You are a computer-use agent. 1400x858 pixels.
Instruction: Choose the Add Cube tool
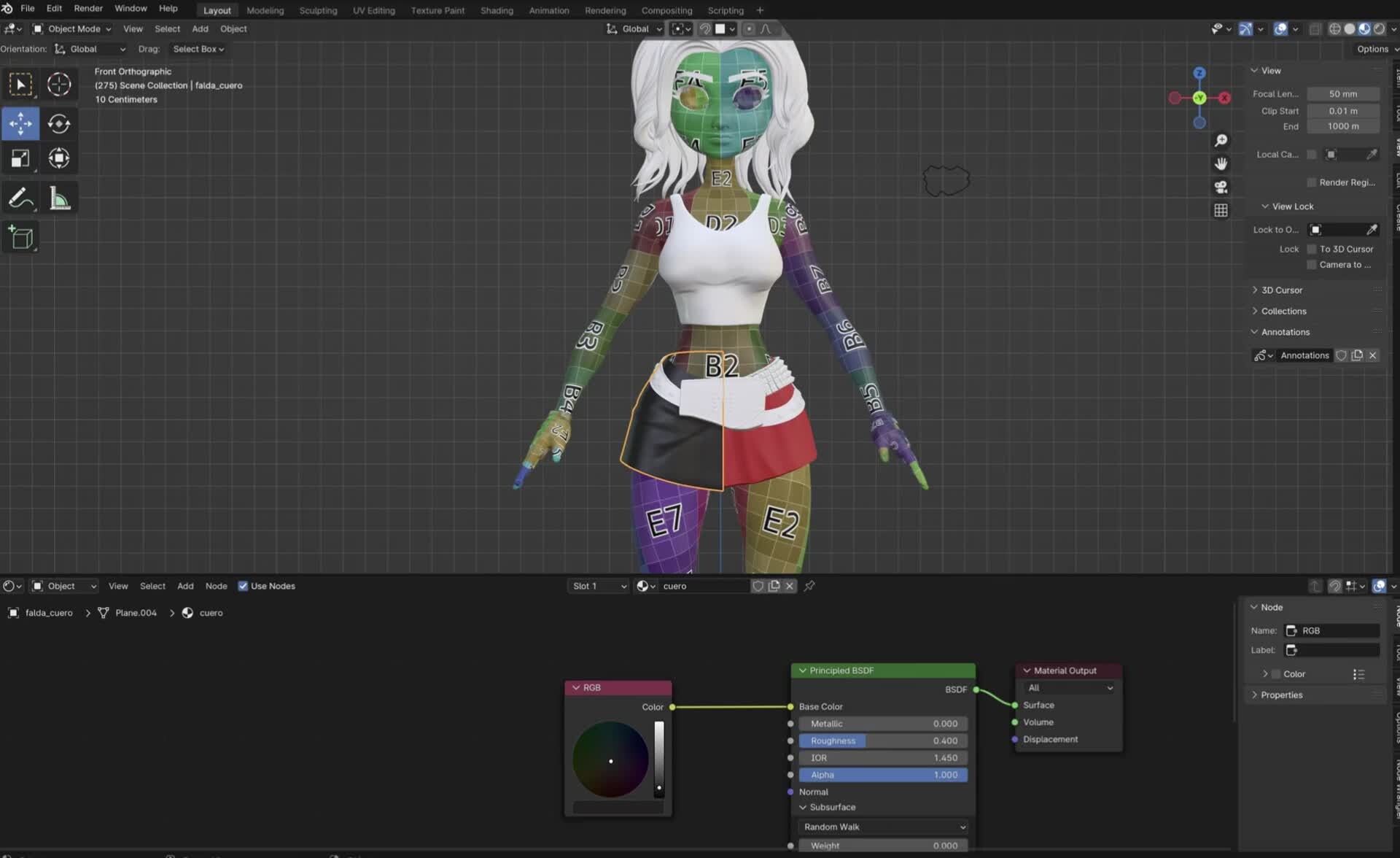20,236
